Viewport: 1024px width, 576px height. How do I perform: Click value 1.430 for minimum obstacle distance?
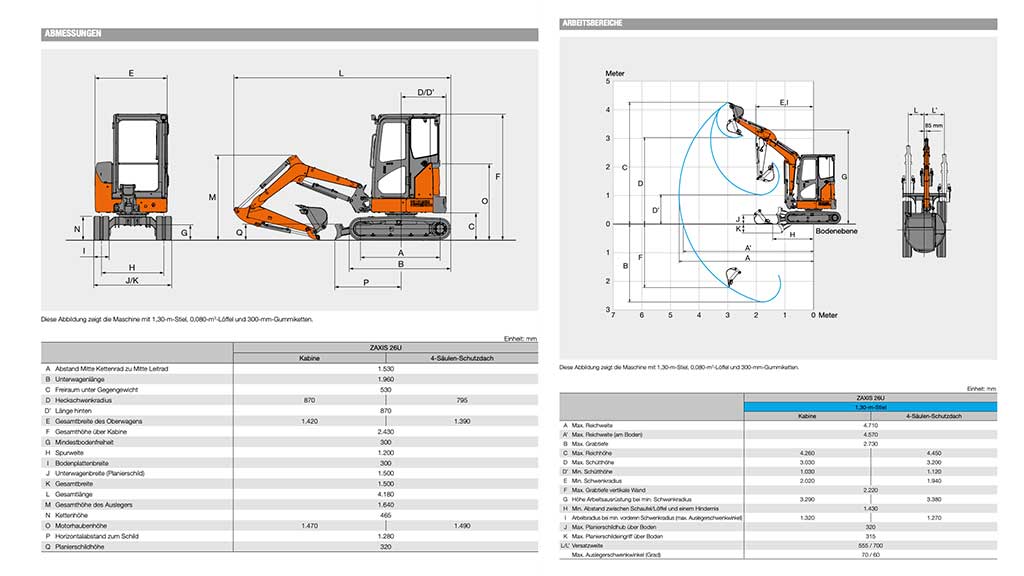tap(870, 508)
